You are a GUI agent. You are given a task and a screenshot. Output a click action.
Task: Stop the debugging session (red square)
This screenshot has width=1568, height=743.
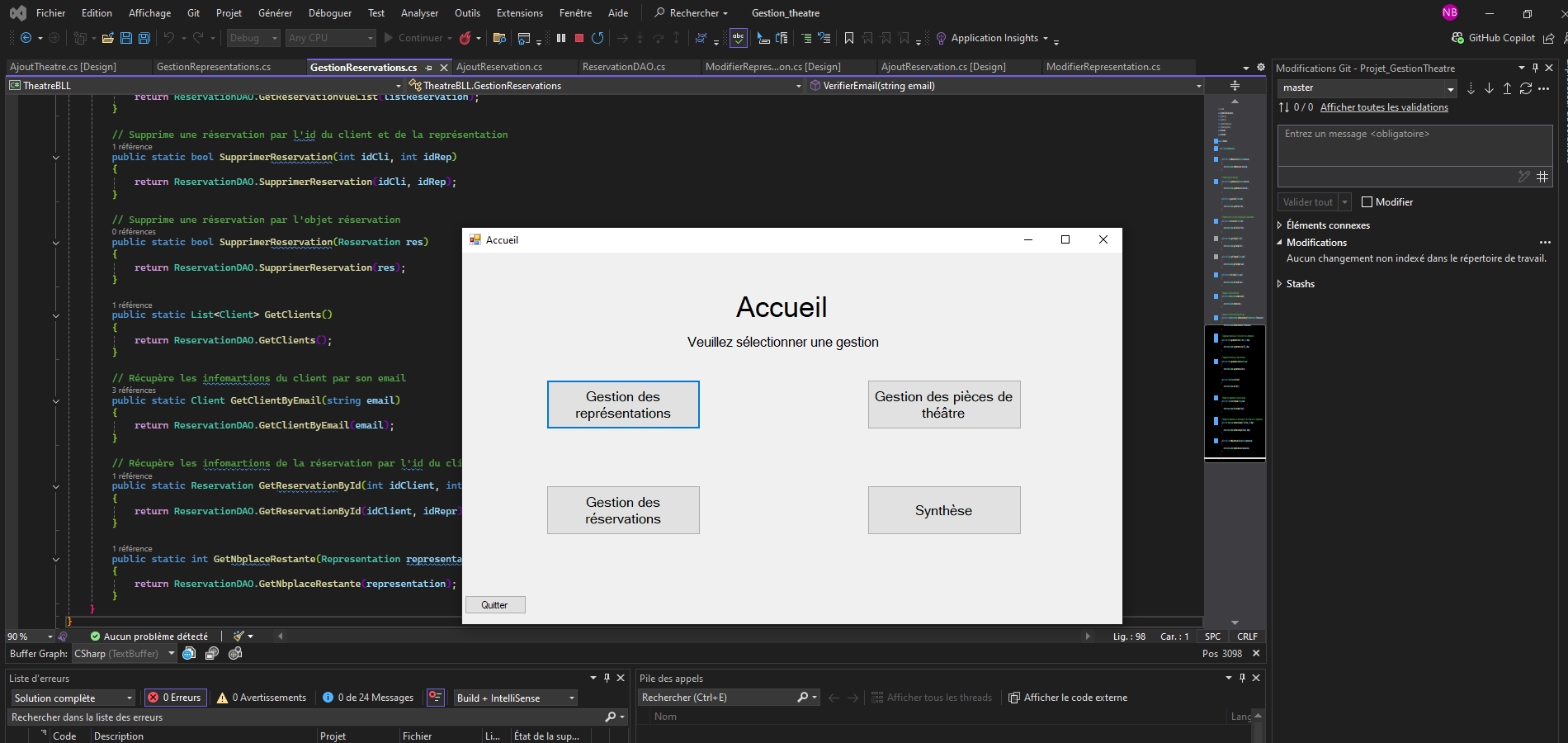point(579,38)
